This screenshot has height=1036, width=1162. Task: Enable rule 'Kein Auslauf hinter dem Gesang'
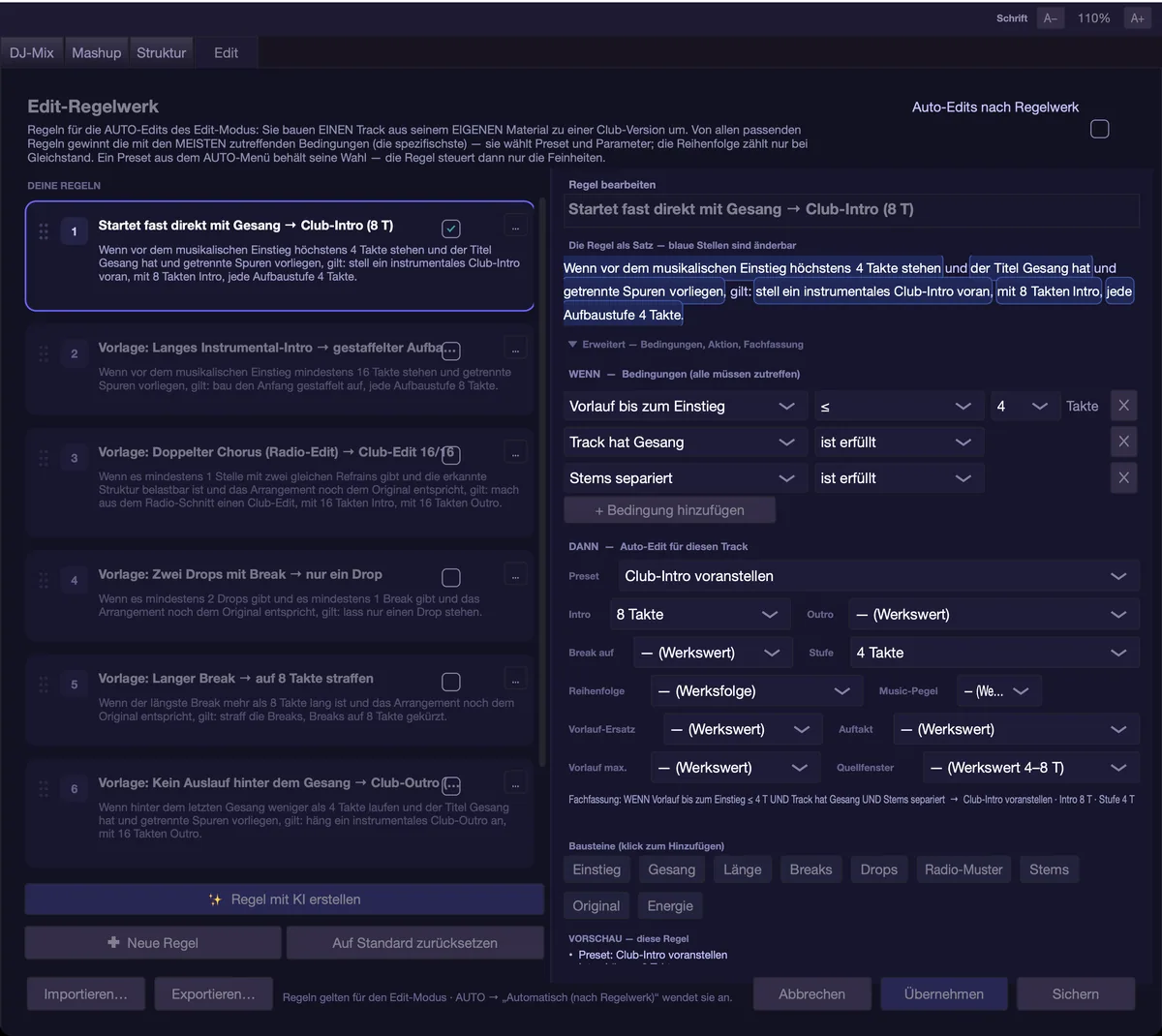click(x=451, y=786)
